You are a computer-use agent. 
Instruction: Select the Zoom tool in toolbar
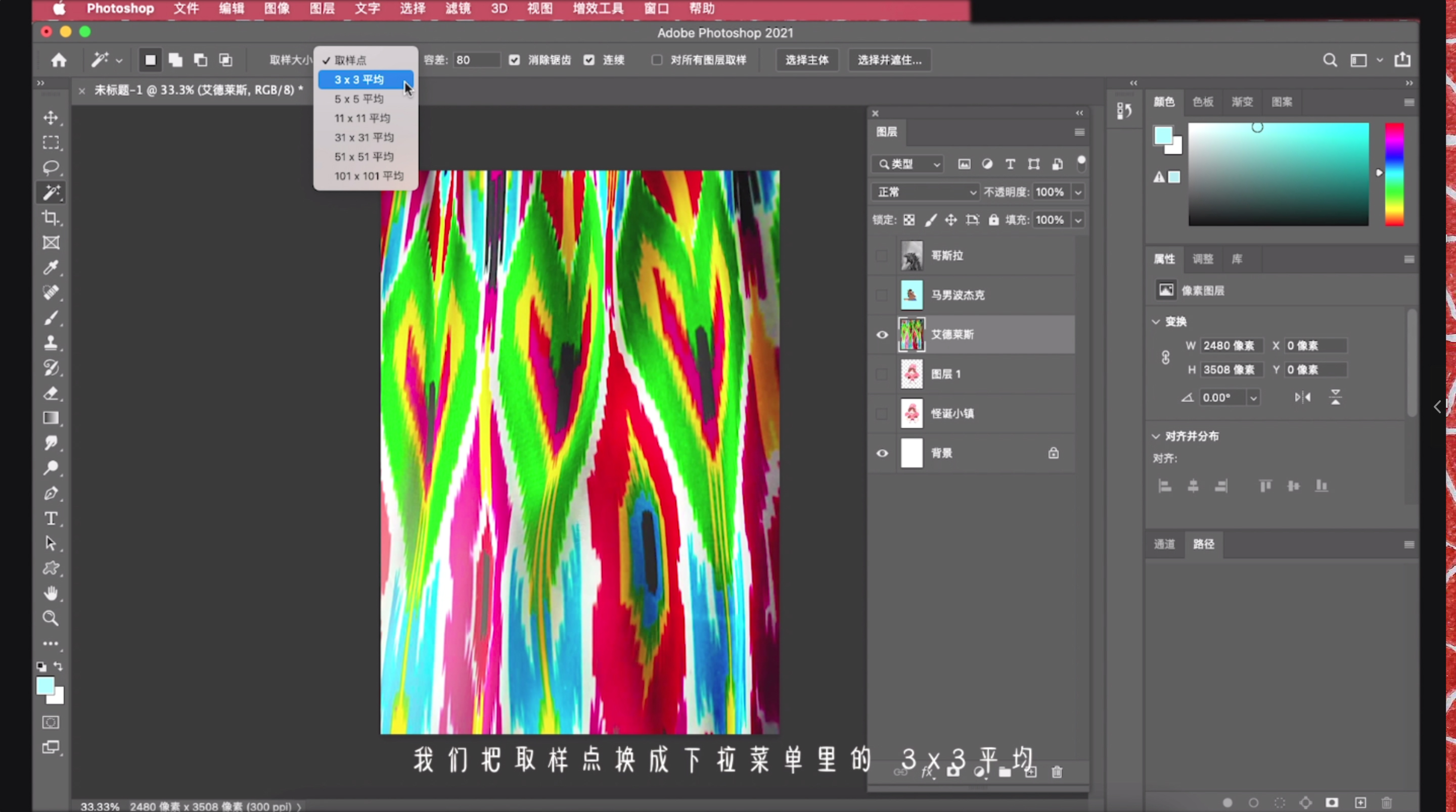(x=51, y=618)
